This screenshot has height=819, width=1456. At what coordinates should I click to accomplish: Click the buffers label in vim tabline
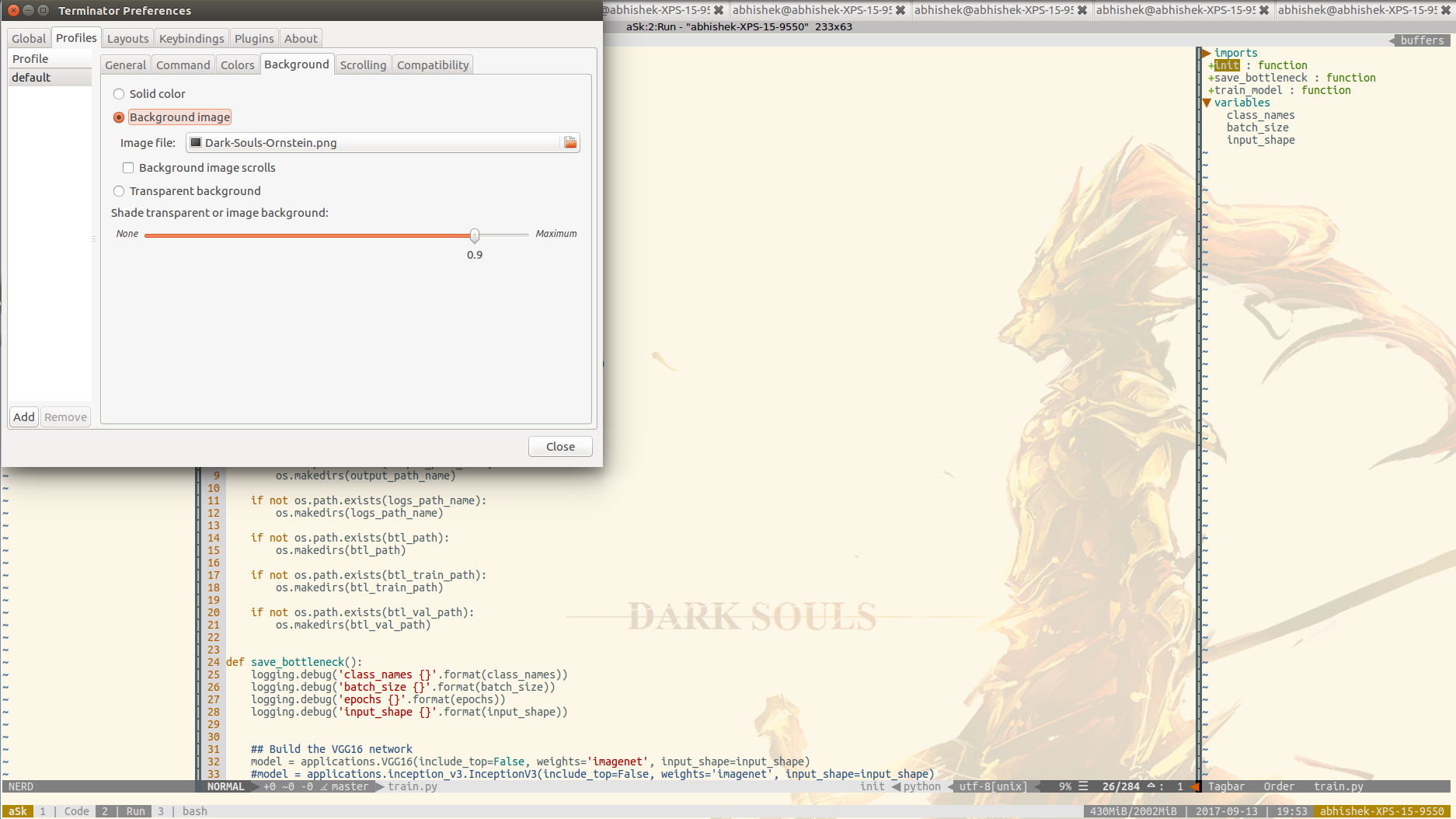click(1422, 40)
